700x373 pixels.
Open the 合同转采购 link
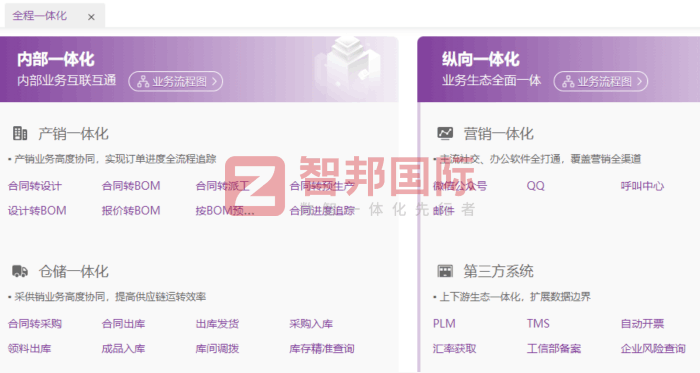[x=35, y=324]
